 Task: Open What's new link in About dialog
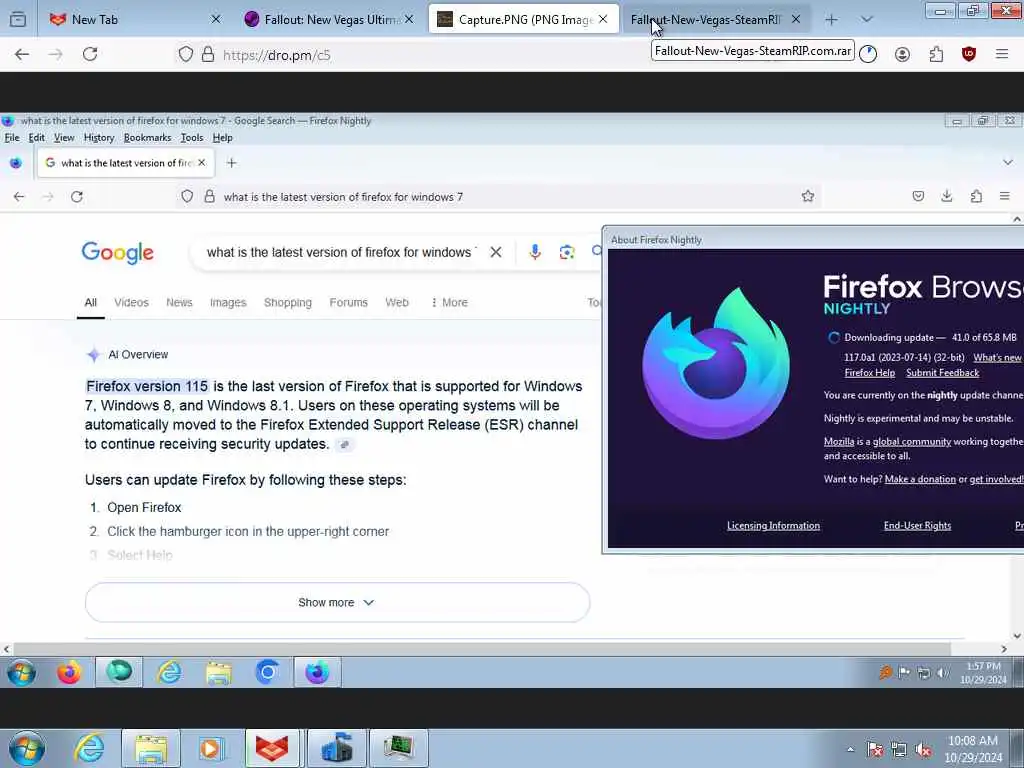pyautogui.click(x=997, y=357)
